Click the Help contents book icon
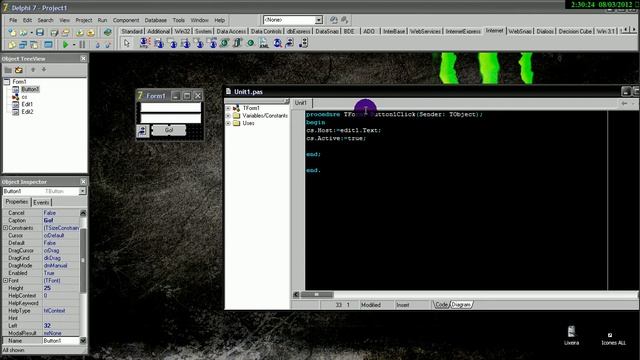Viewport: 640px width, 360px height. pyautogui.click(x=107, y=32)
